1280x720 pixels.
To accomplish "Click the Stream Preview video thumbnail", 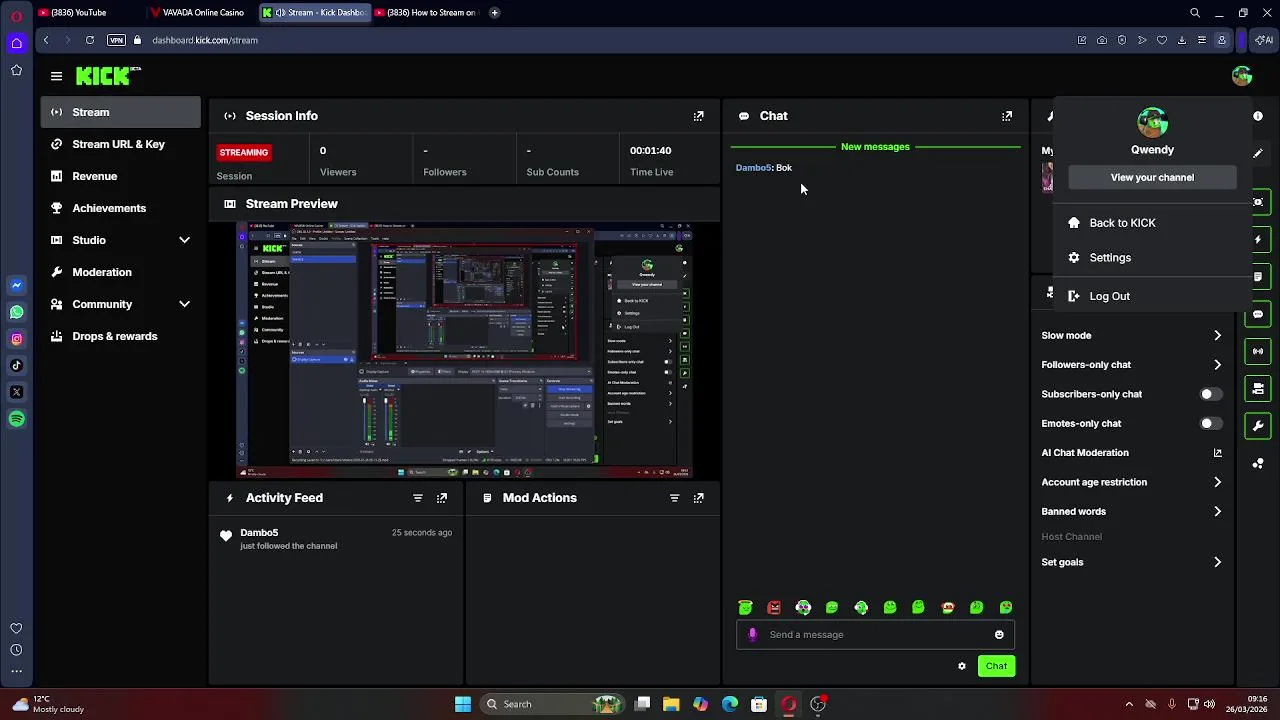I will coord(465,351).
